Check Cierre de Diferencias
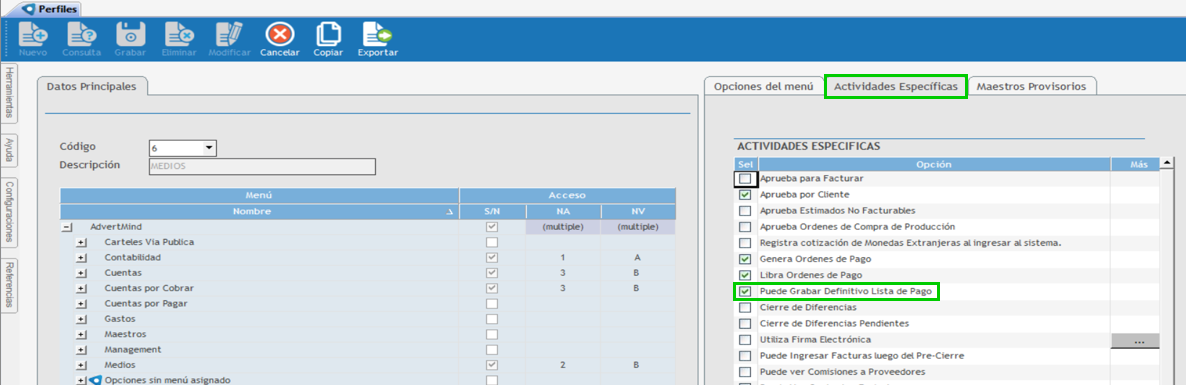This screenshot has height=385, width=1186. (x=746, y=308)
